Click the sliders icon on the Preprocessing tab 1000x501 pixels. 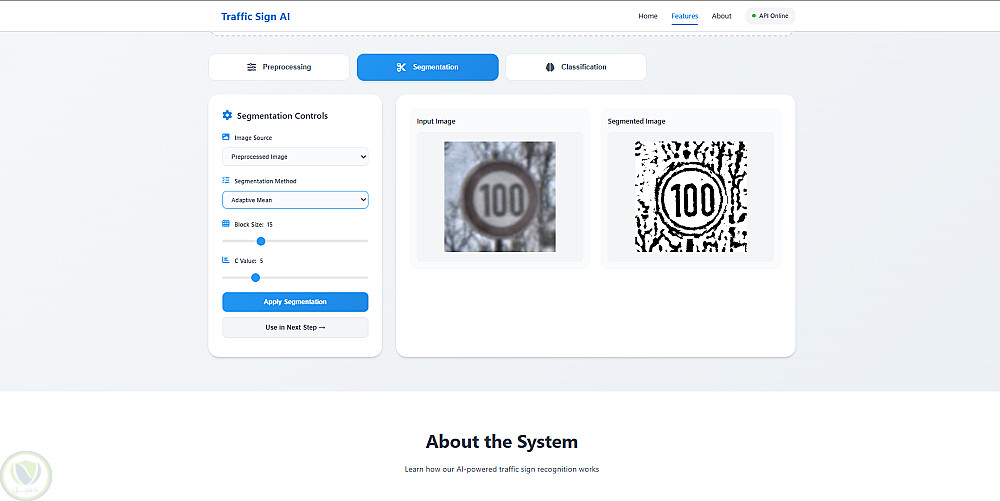(x=251, y=67)
